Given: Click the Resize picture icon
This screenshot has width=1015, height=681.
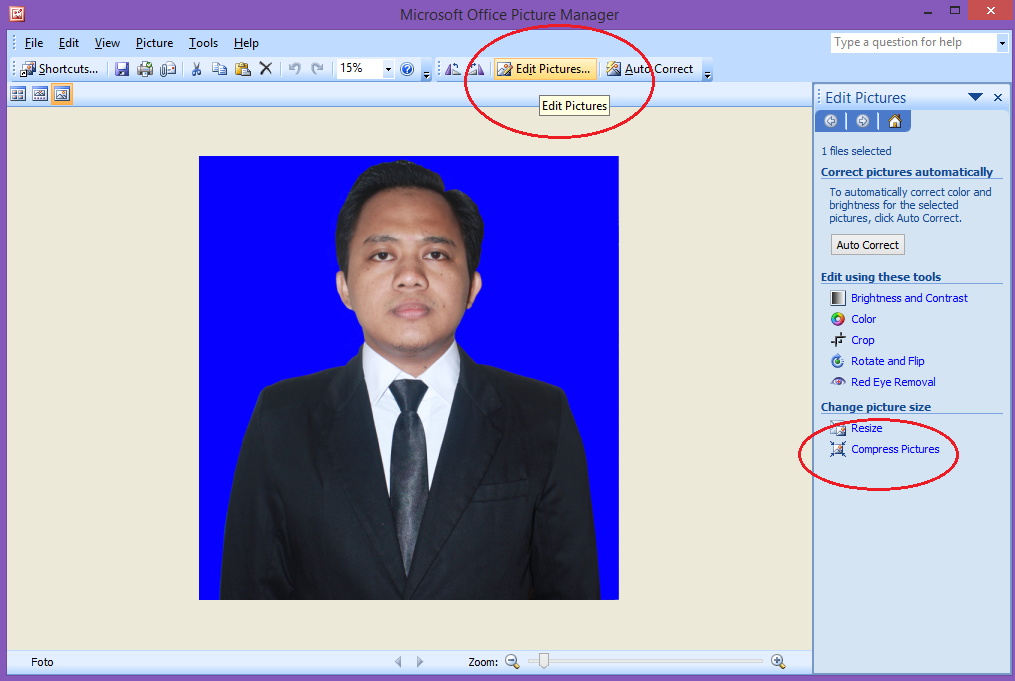Looking at the screenshot, I should [x=838, y=428].
